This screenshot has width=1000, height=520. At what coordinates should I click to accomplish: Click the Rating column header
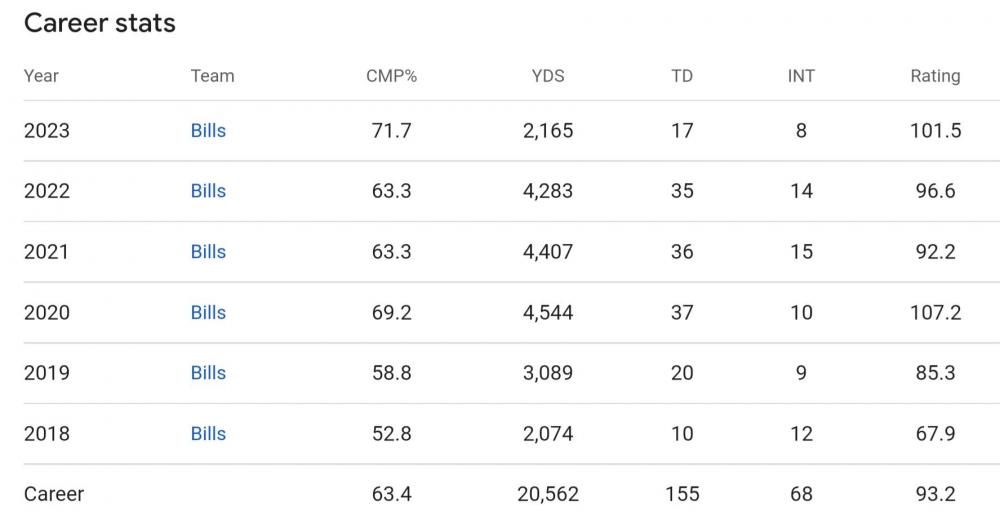tap(935, 76)
